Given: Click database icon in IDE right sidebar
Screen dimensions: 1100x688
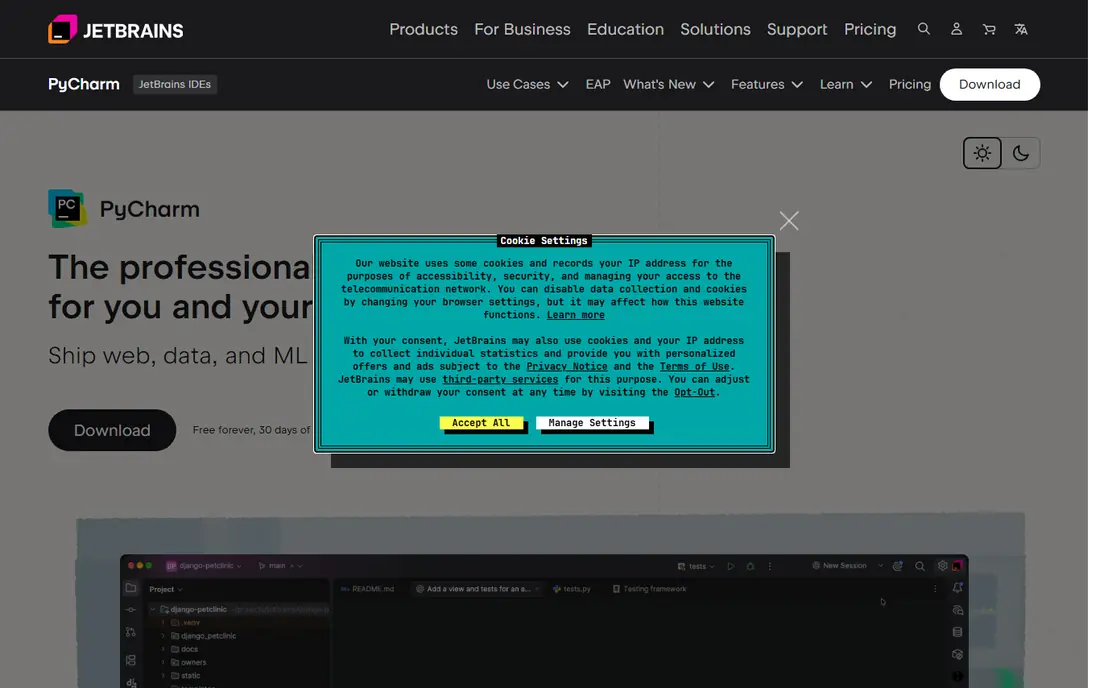Looking at the screenshot, I should tap(958, 632).
